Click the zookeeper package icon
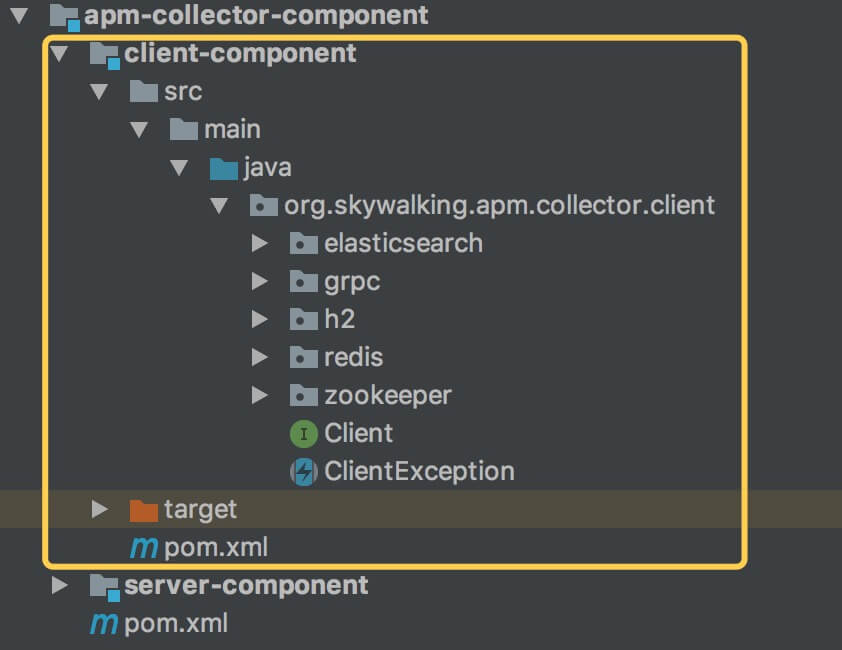The width and height of the screenshot is (842, 650). coord(304,396)
